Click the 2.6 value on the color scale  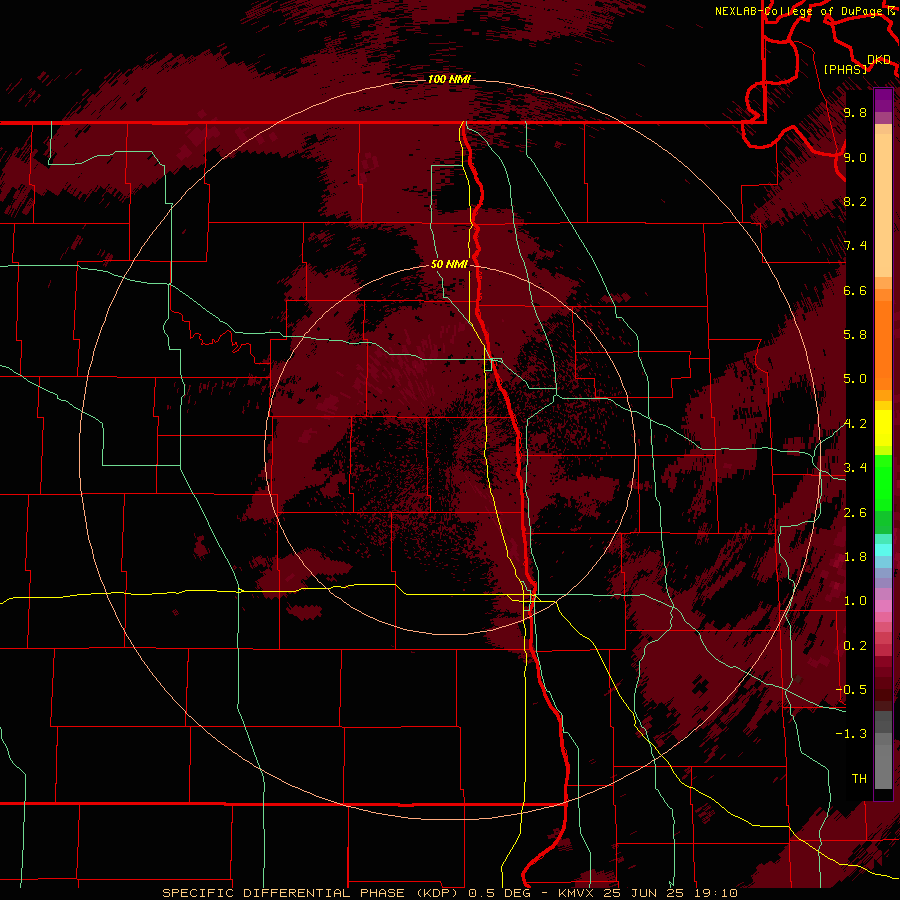pyautogui.click(x=855, y=513)
